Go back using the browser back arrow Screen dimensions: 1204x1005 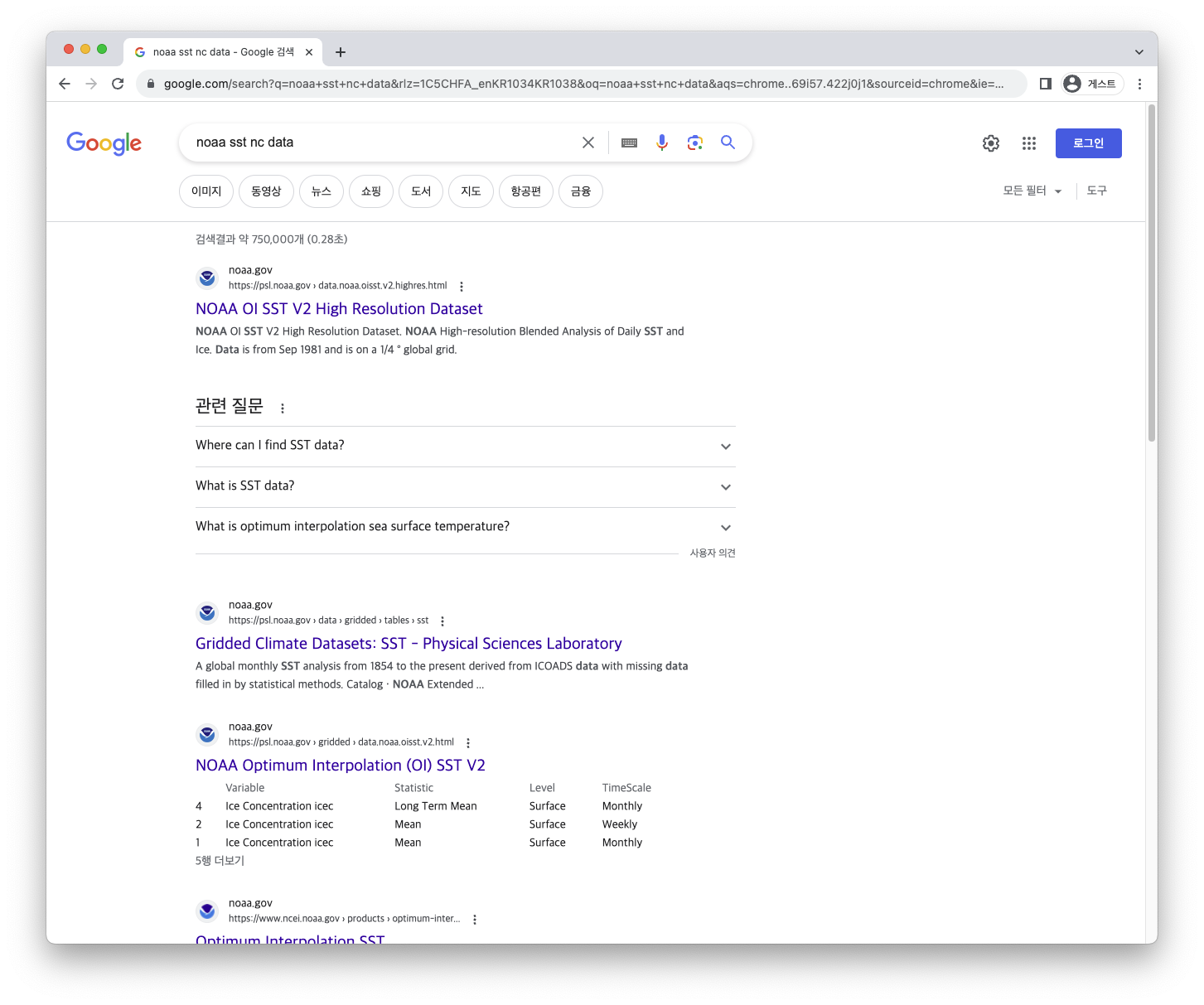pyautogui.click(x=65, y=84)
